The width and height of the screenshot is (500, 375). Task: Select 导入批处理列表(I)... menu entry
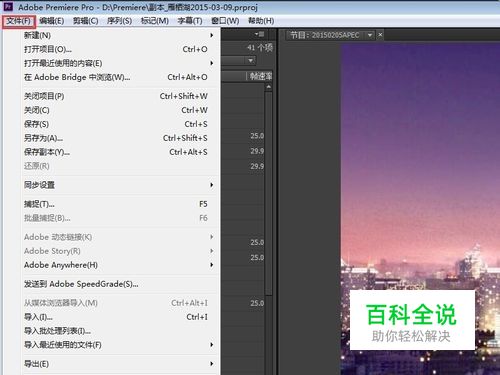119,331
